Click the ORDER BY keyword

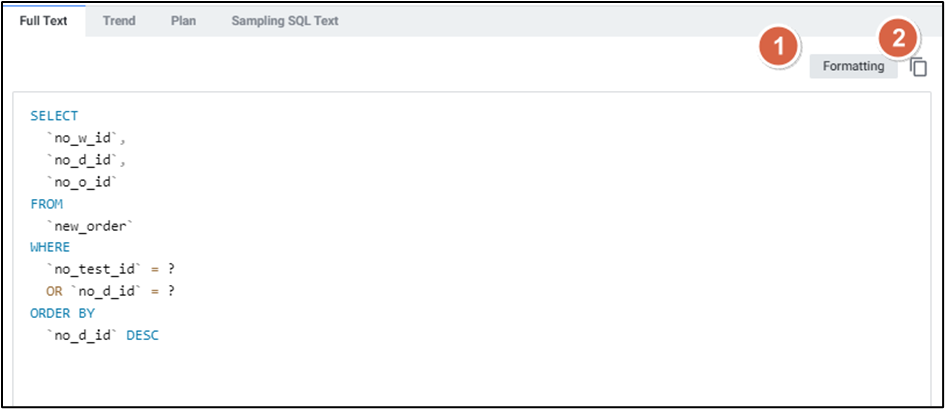(x=62, y=314)
